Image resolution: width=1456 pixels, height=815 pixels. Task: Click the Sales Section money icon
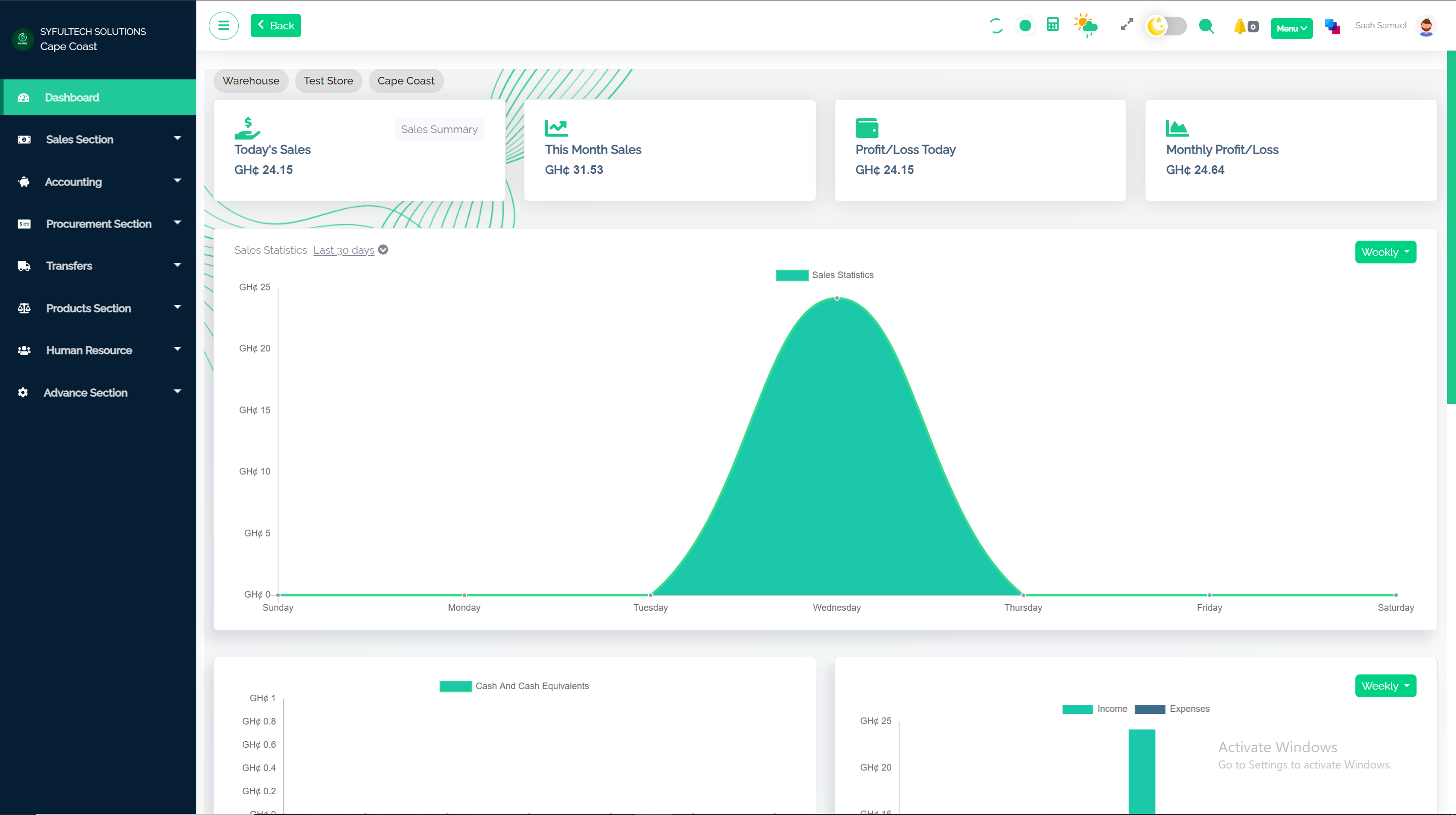click(24, 140)
